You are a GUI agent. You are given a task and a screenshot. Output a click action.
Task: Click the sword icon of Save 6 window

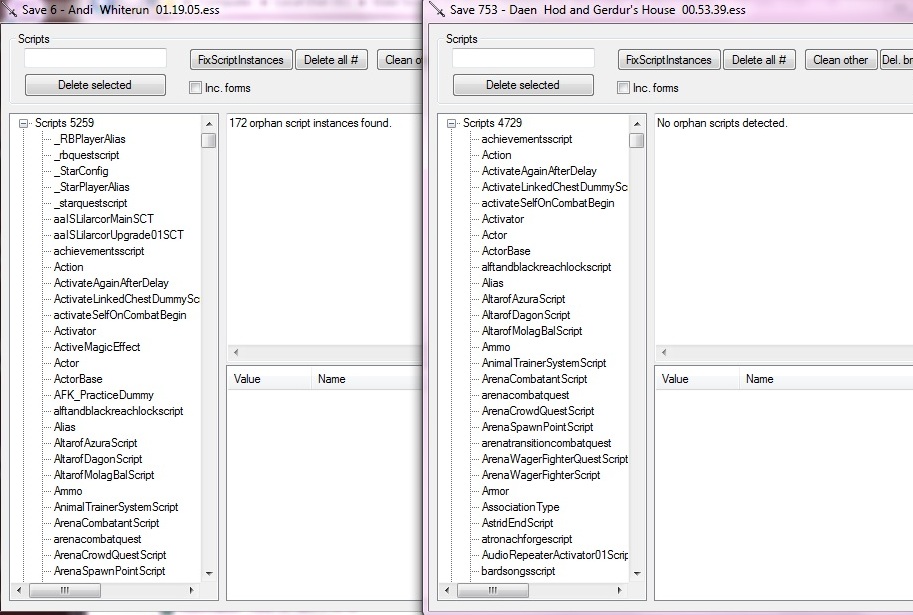point(9,9)
